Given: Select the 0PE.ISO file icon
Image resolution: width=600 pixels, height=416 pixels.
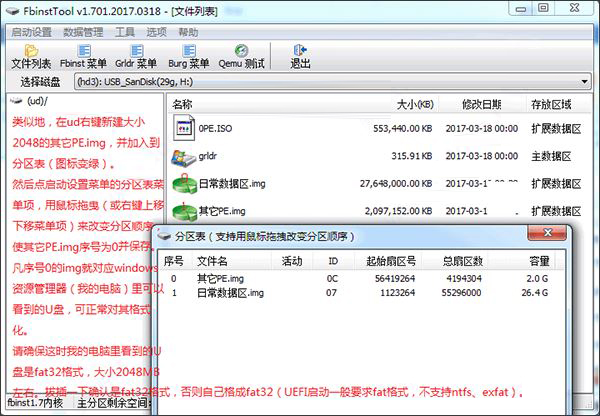Looking at the screenshot, I should [x=184, y=128].
